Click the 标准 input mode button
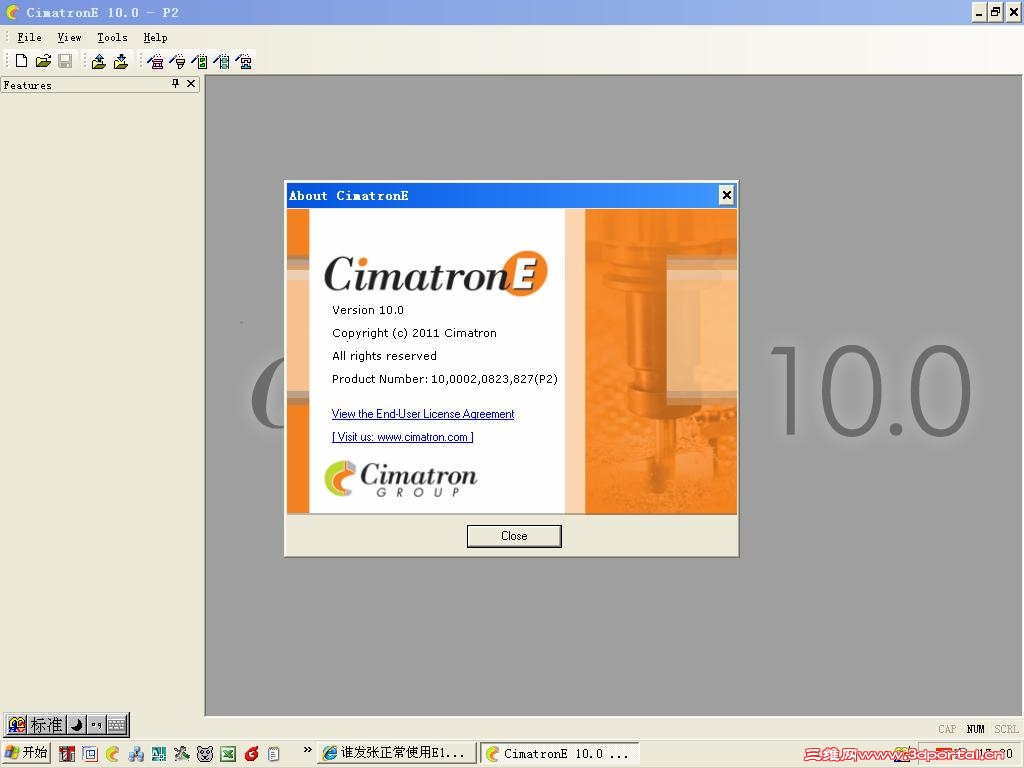The height and width of the screenshot is (768, 1024). coord(46,725)
